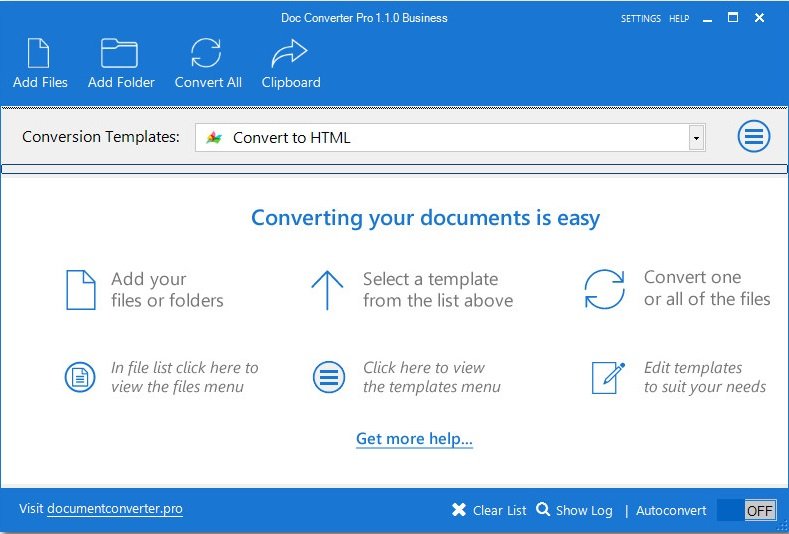The width and height of the screenshot is (789, 534).
Task: Click Clear List in the status bar
Action: [x=489, y=510]
